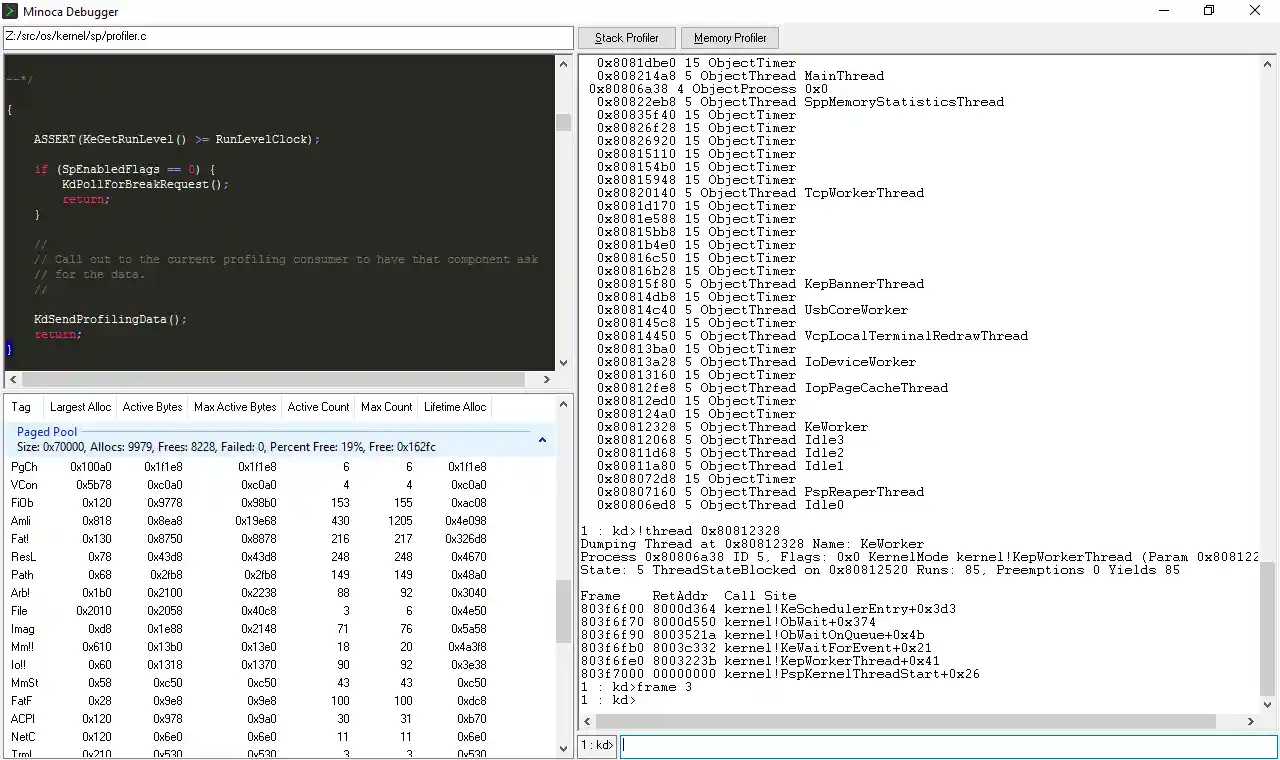Open the Stack Profiler view
Image resolution: width=1280 pixels, height=760 pixels.
[x=626, y=37]
